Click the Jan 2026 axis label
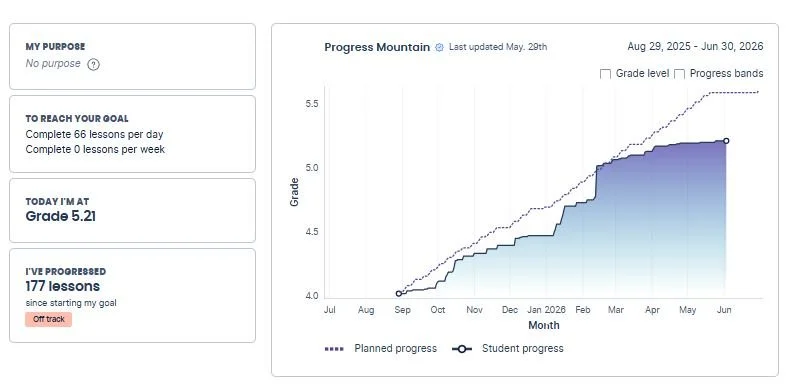Screen dimensions: 790x385 [547, 310]
